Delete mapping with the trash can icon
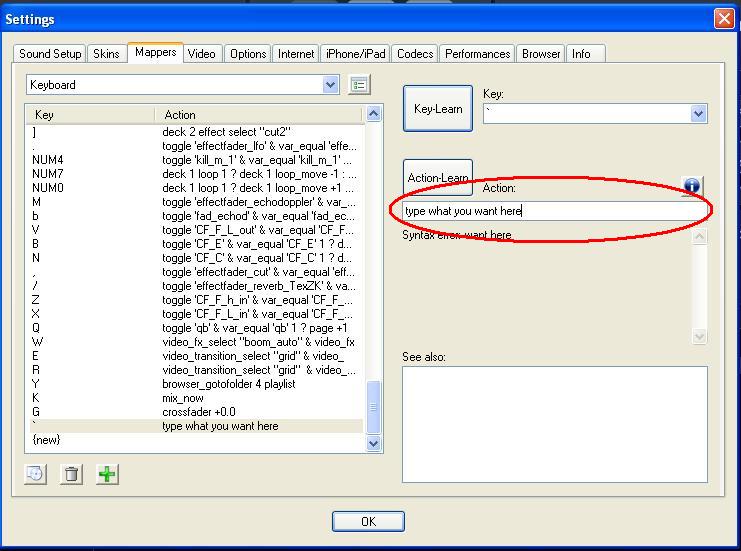 click(x=71, y=474)
